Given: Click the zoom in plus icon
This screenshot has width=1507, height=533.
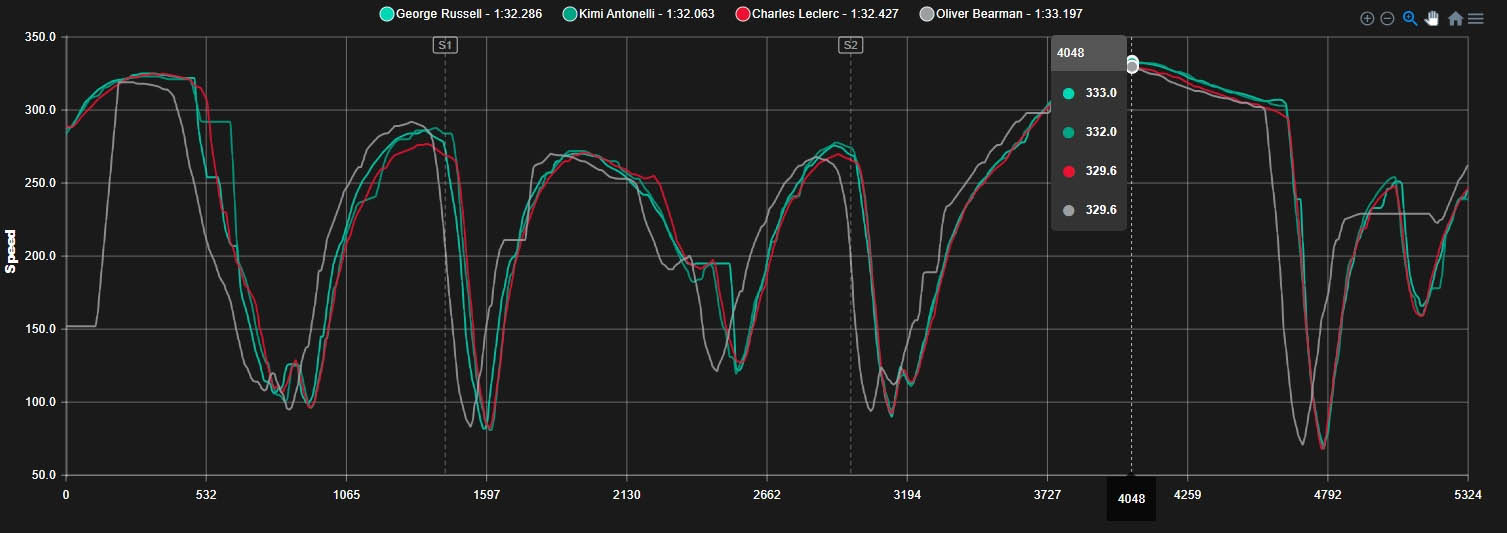Looking at the screenshot, I should click(1367, 19).
